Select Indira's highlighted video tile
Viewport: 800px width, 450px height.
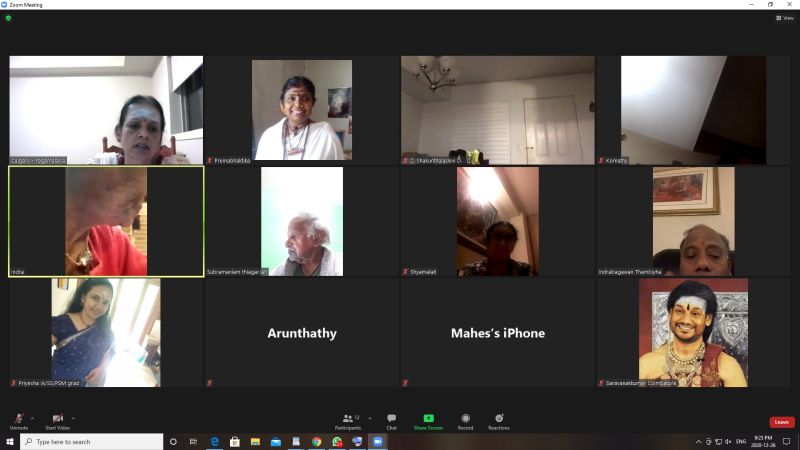tap(106, 221)
